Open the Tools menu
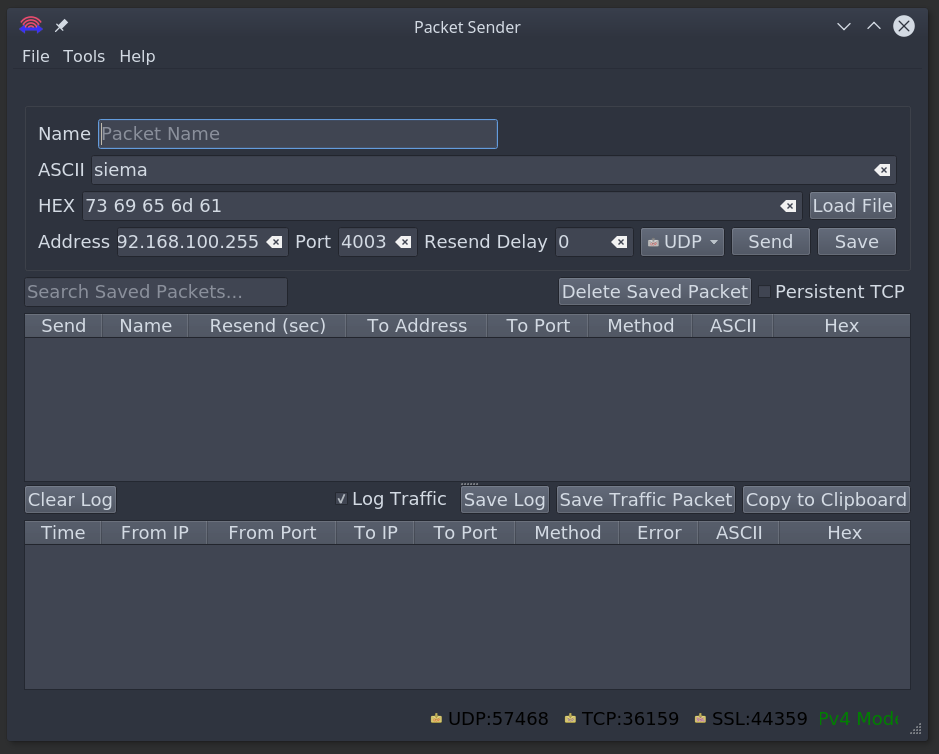 [x=84, y=56]
